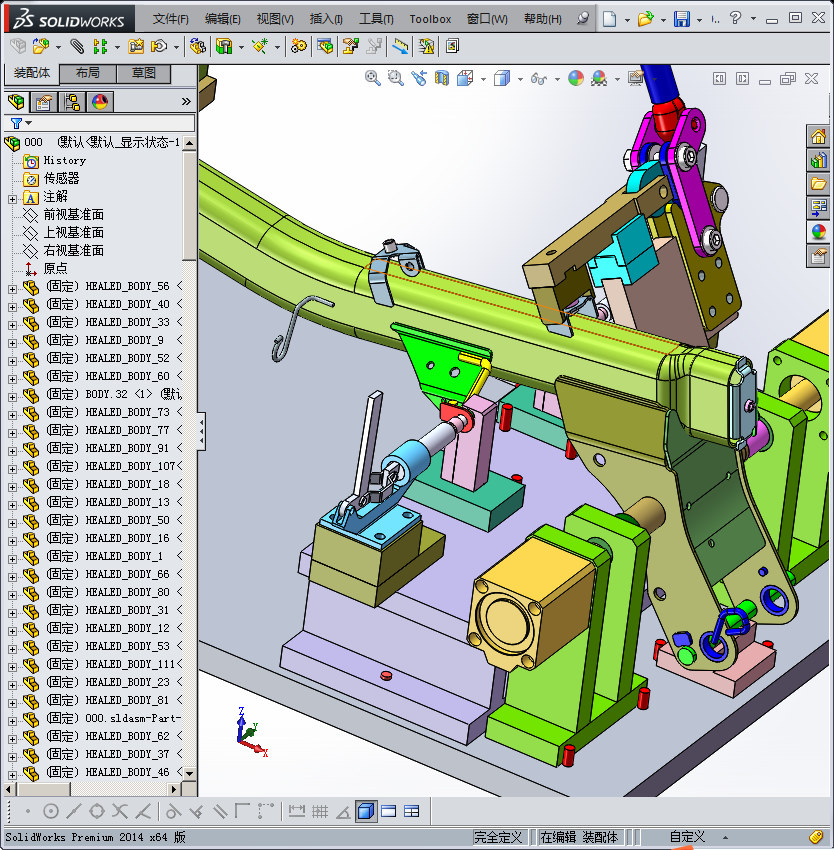Select the History tree item
This screenshot has height=850, width=834.
point(65,160)
